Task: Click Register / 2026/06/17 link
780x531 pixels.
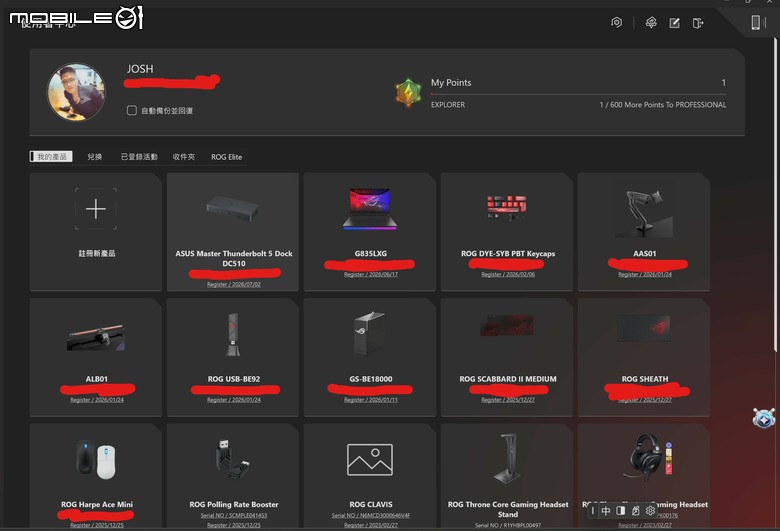Action: tap(371, 274)
